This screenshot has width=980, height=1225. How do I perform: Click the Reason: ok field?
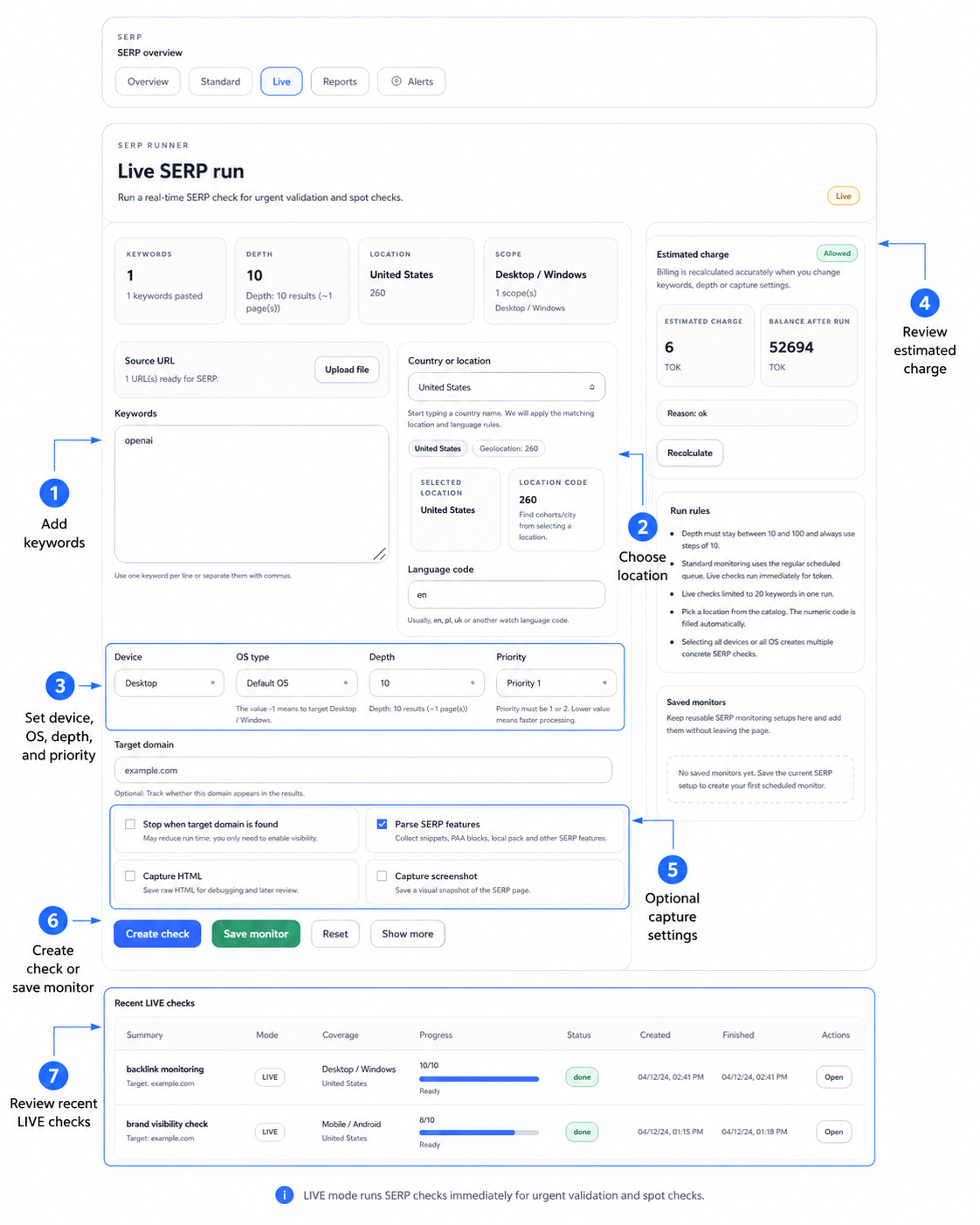coord(756,413)
